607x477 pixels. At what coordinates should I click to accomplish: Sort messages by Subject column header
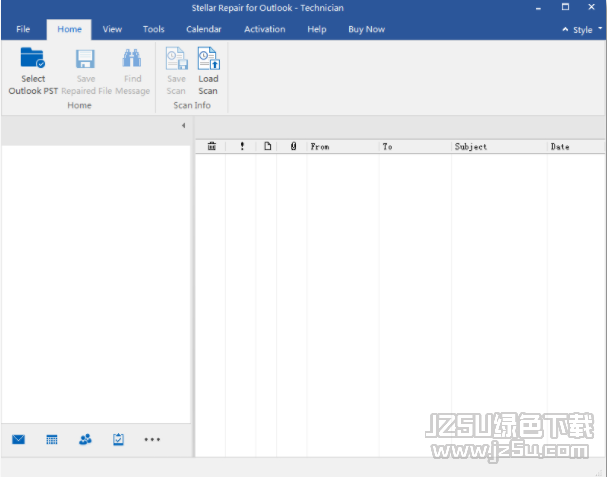pos(499,147)
